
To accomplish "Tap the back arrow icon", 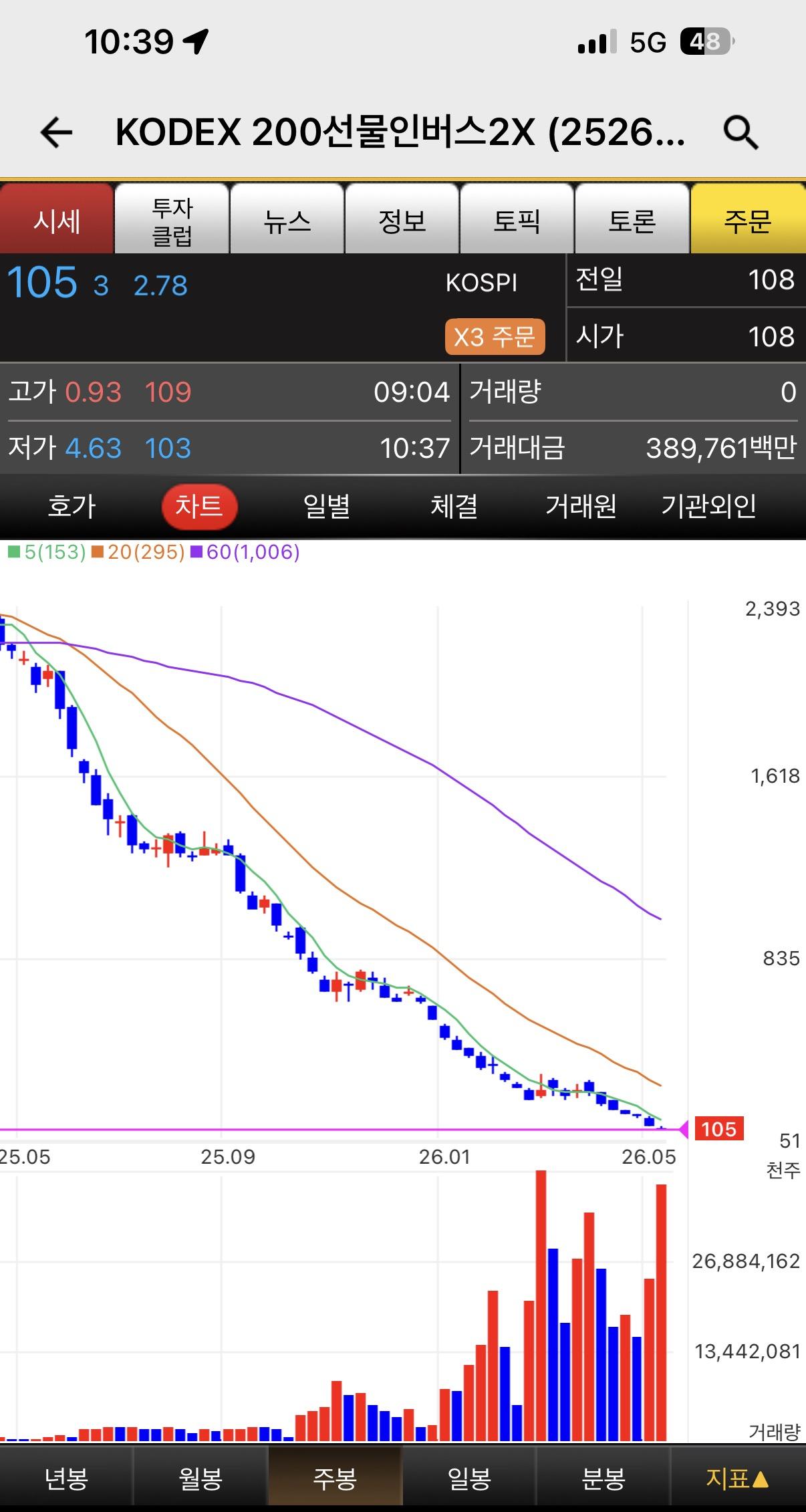I will 56,132.
